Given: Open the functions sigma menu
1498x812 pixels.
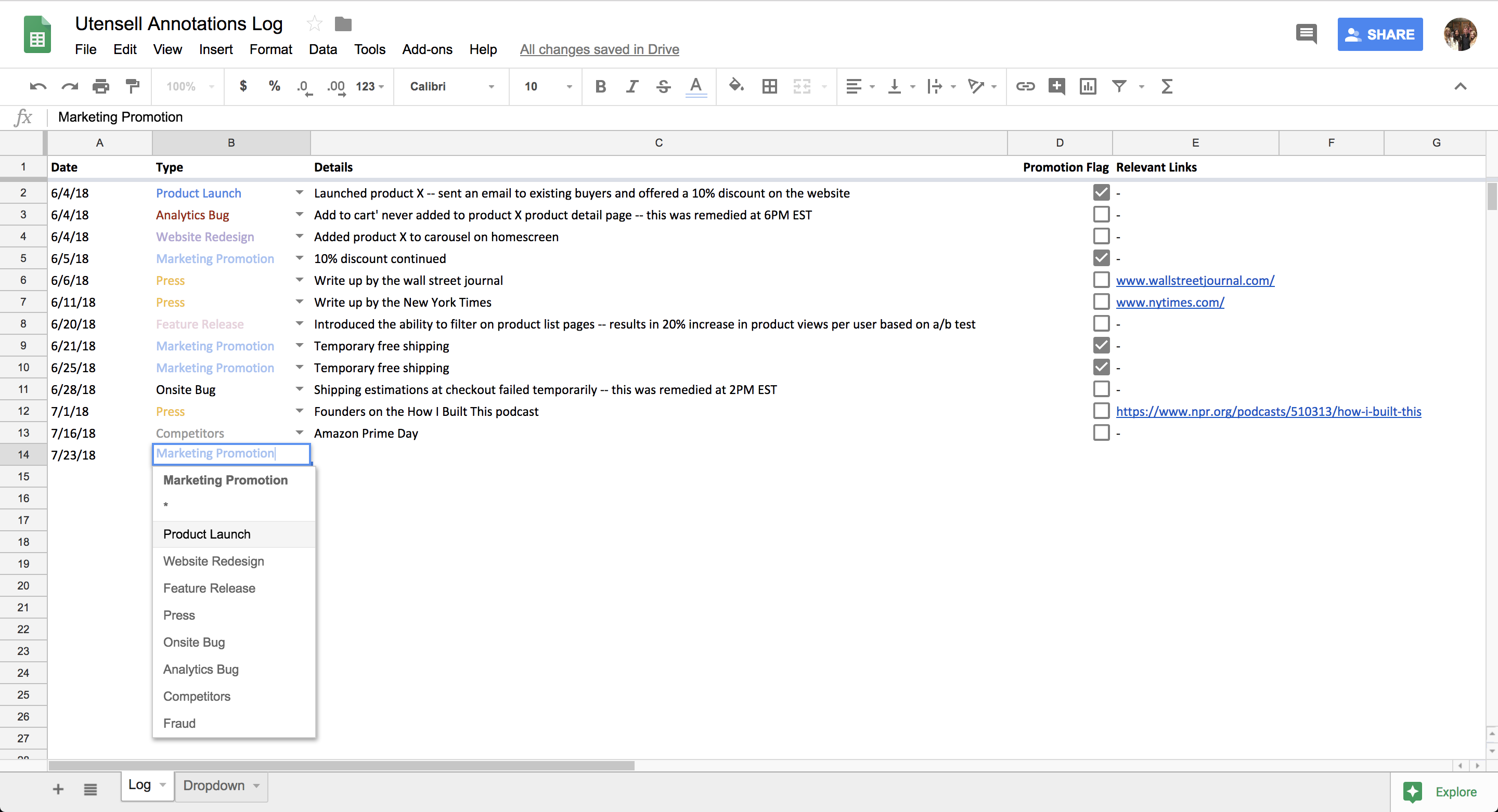Looking at the screenshot, I should [1167, 86].
